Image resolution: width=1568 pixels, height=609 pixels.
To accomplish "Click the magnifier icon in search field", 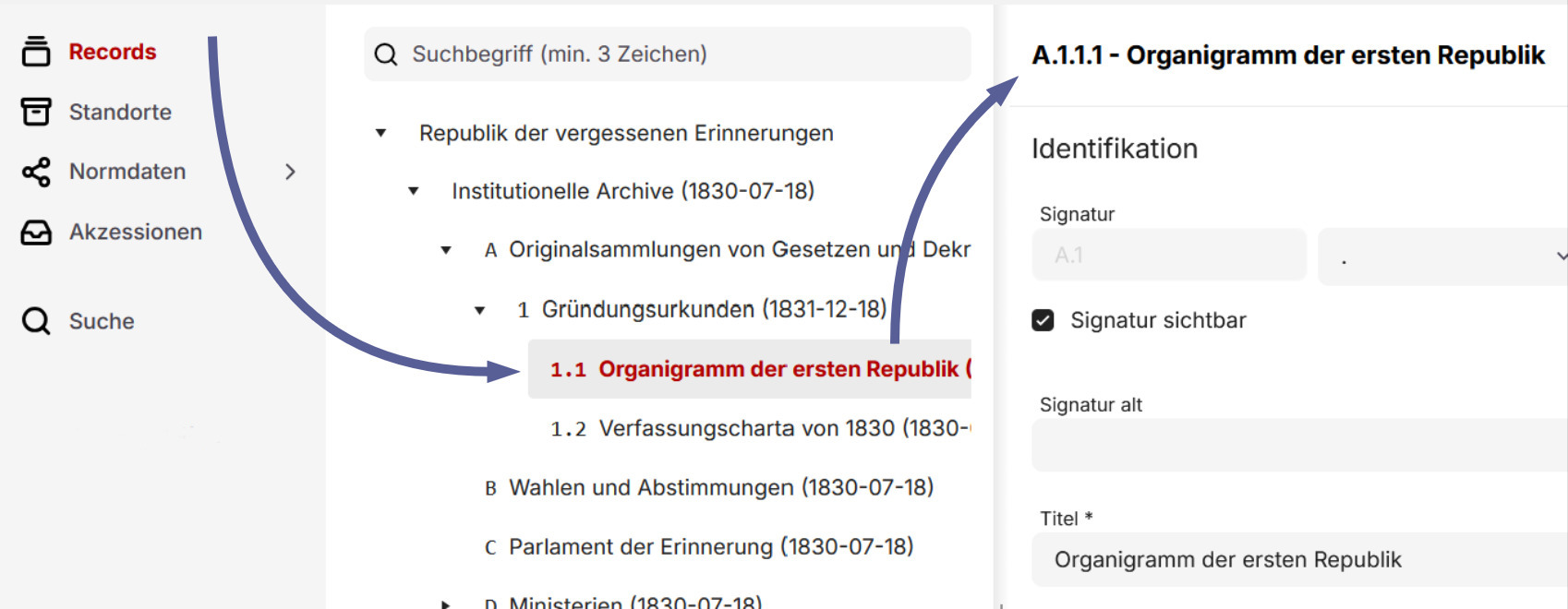I will pyautogui.click(x=386, y=54).
